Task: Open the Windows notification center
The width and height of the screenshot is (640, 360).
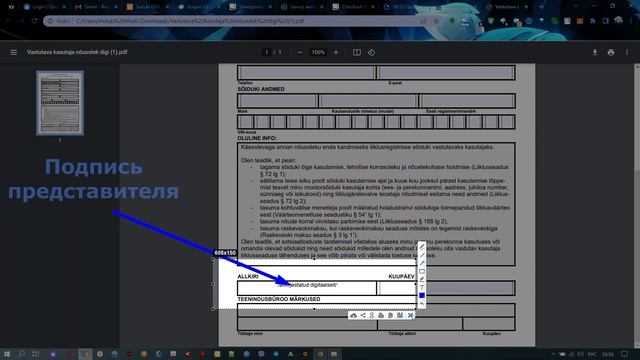Action: coord(624,354)
